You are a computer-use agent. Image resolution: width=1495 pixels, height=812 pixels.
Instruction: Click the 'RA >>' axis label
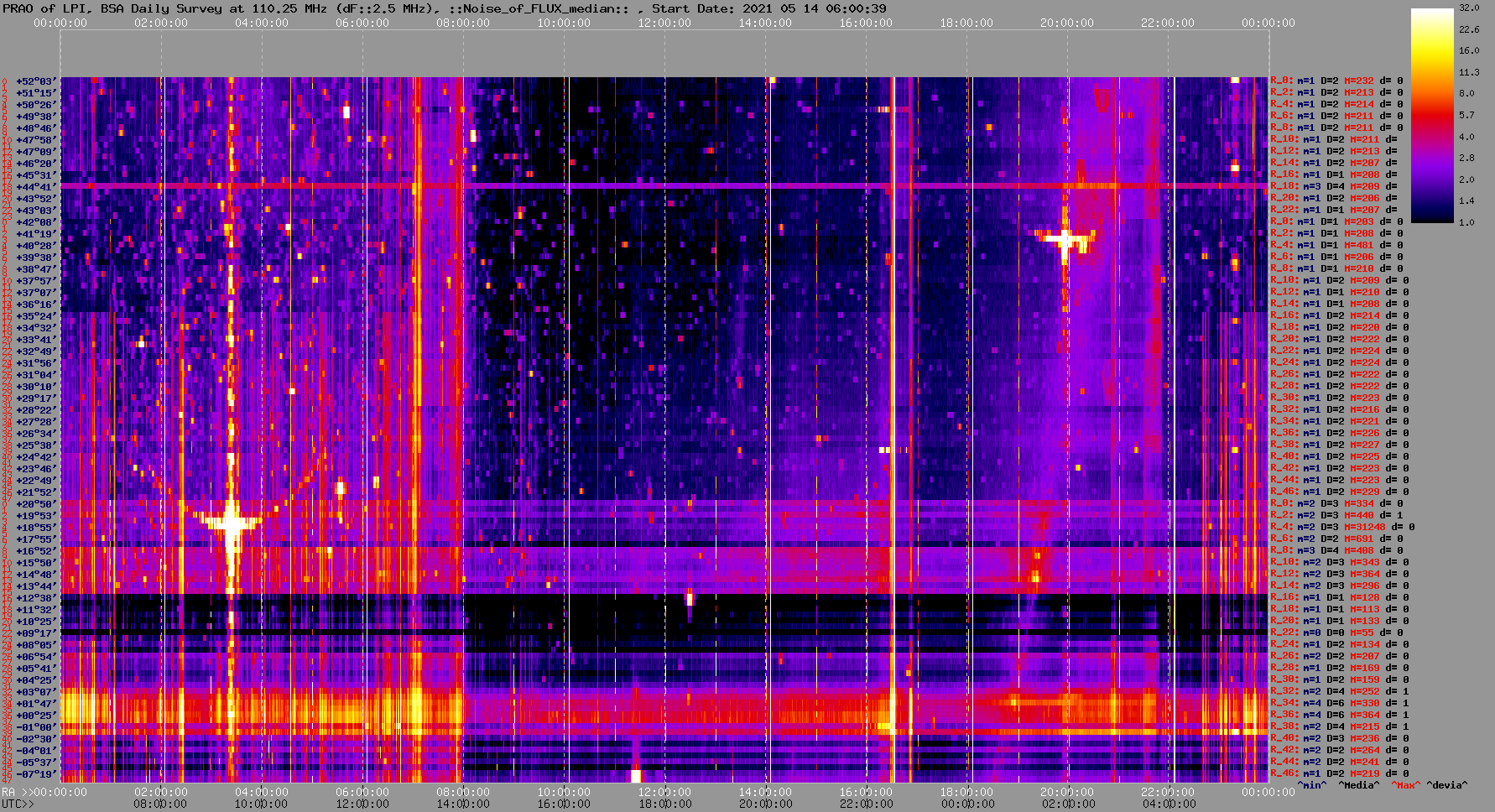16,792
